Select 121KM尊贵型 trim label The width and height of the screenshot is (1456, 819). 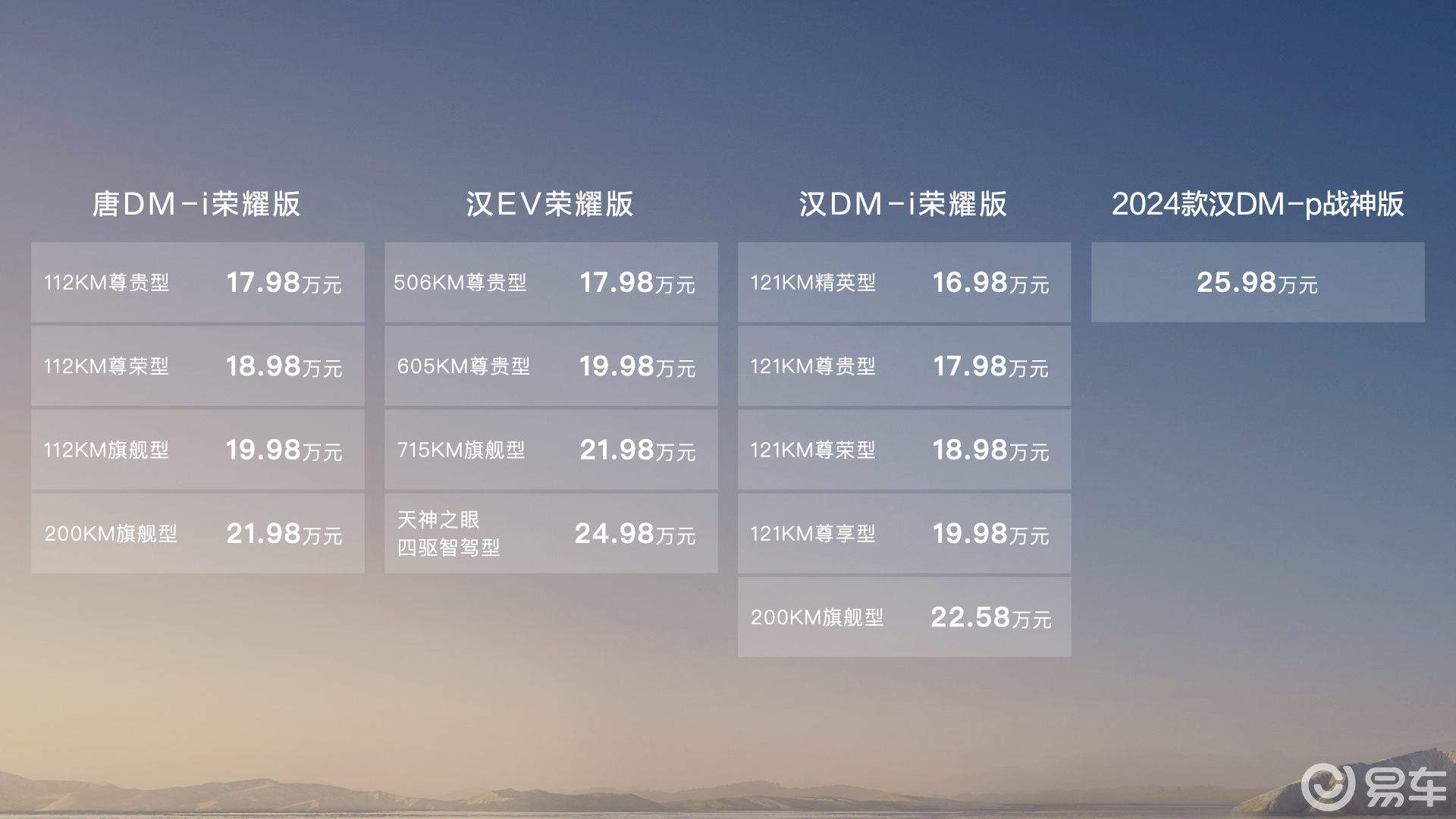tap(813, 366)
